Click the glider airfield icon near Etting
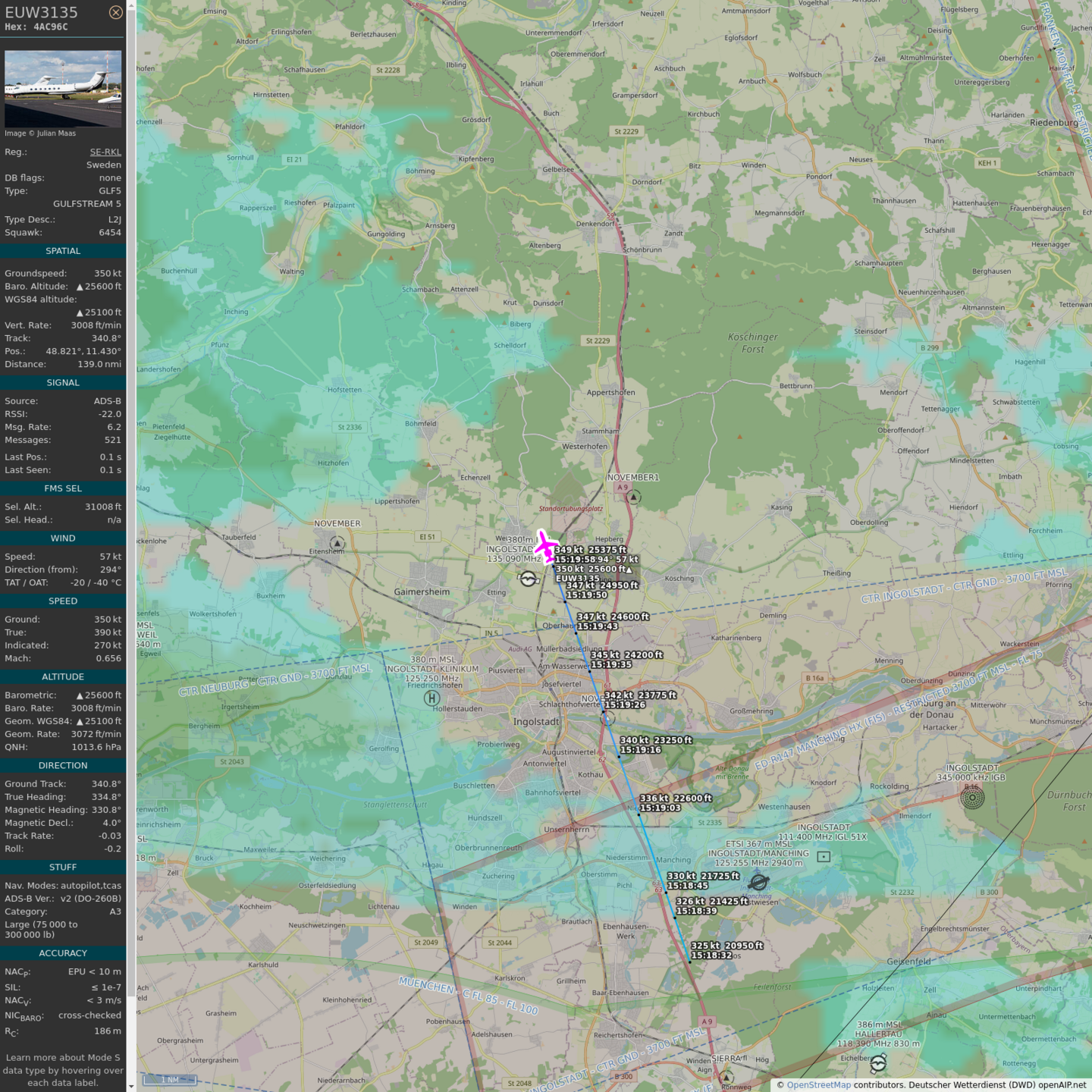Image resolution: width=1092 pixels, height=1092 pixels. 529,579
